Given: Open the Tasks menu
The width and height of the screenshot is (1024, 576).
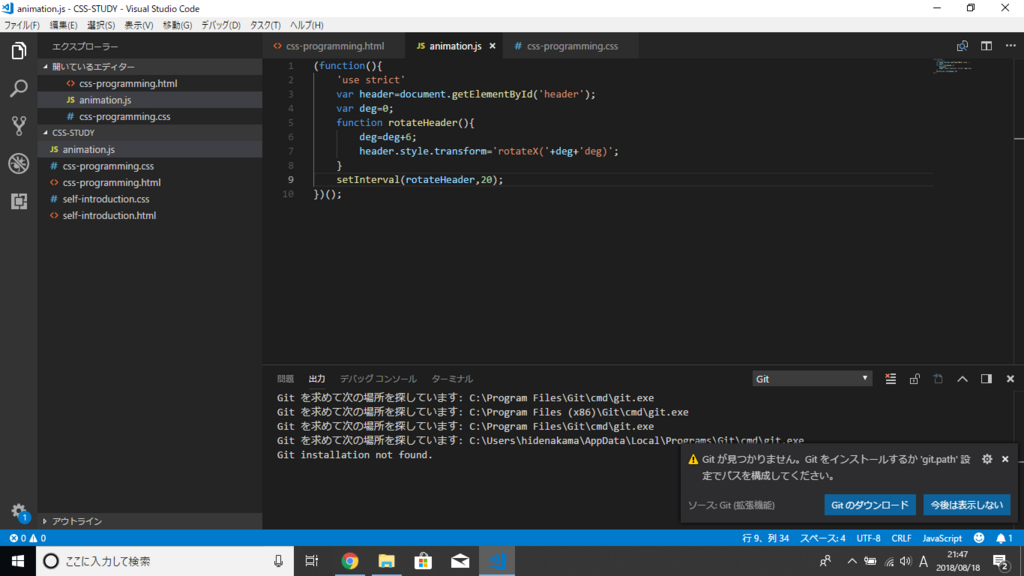Looking at the screenshot, I should 265,25.
